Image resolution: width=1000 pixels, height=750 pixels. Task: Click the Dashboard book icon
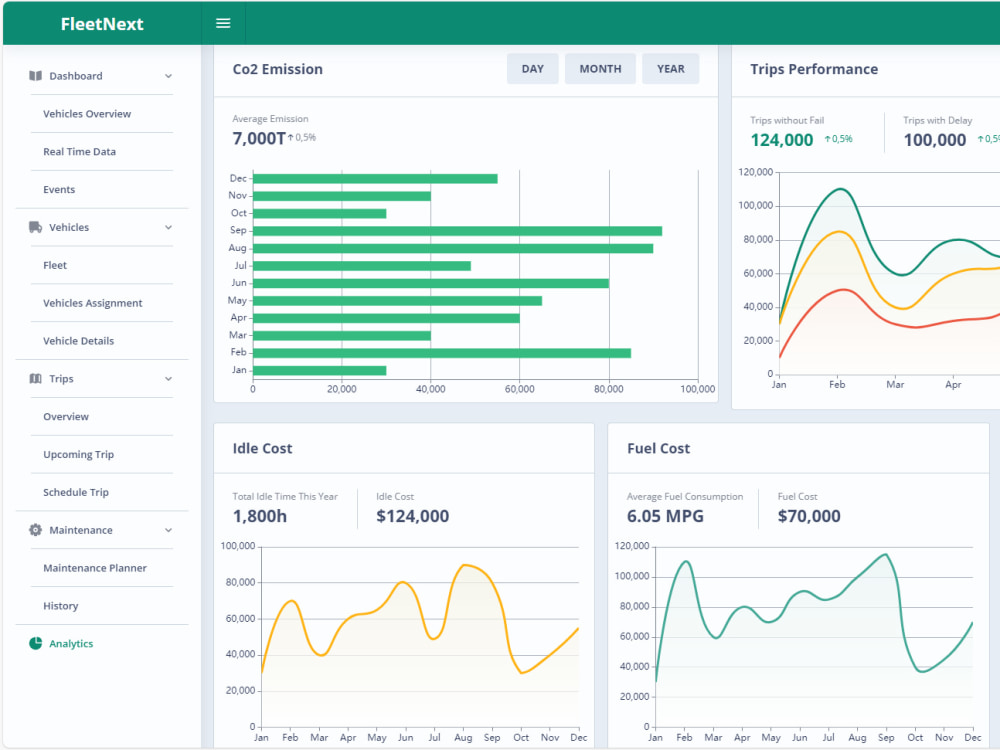(36, 76)
